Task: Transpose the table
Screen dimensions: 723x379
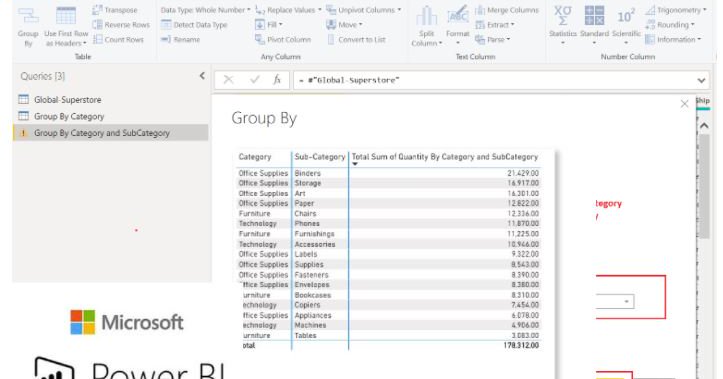Action: [x=115, y=10]
